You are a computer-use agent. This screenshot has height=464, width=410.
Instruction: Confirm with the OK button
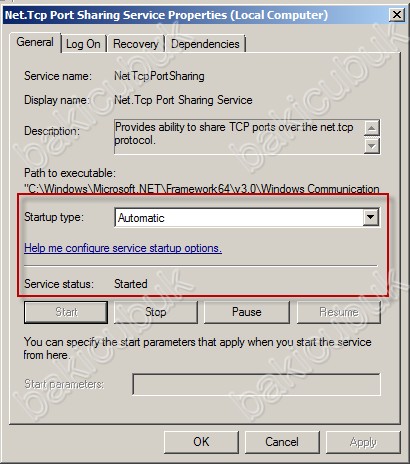201,442
